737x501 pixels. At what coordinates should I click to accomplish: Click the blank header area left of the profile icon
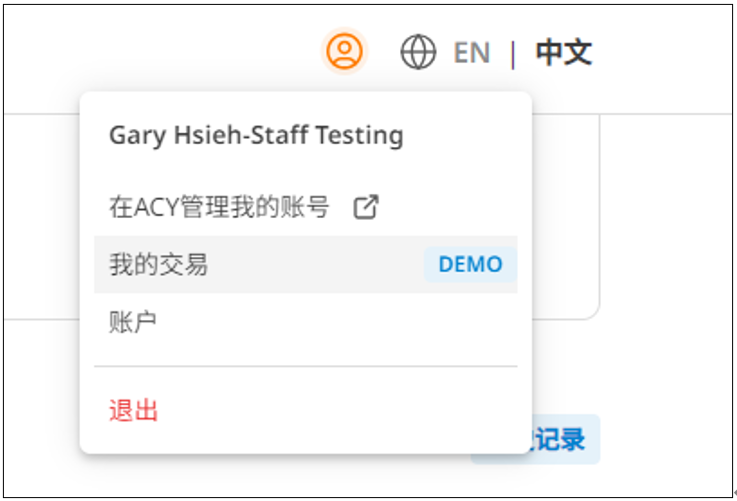(x=160, y=52)
